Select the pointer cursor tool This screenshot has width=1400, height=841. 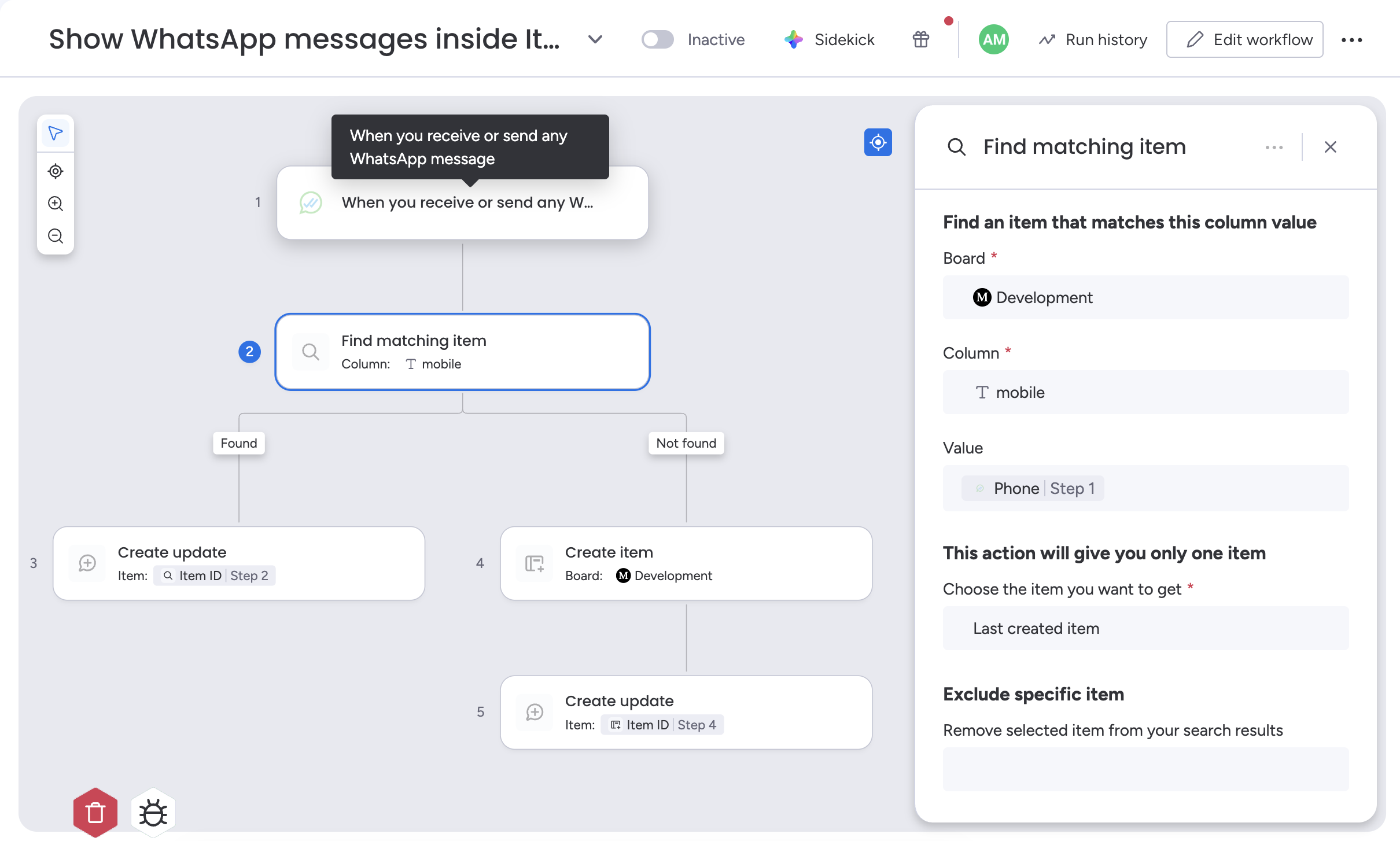pos(56,134)
